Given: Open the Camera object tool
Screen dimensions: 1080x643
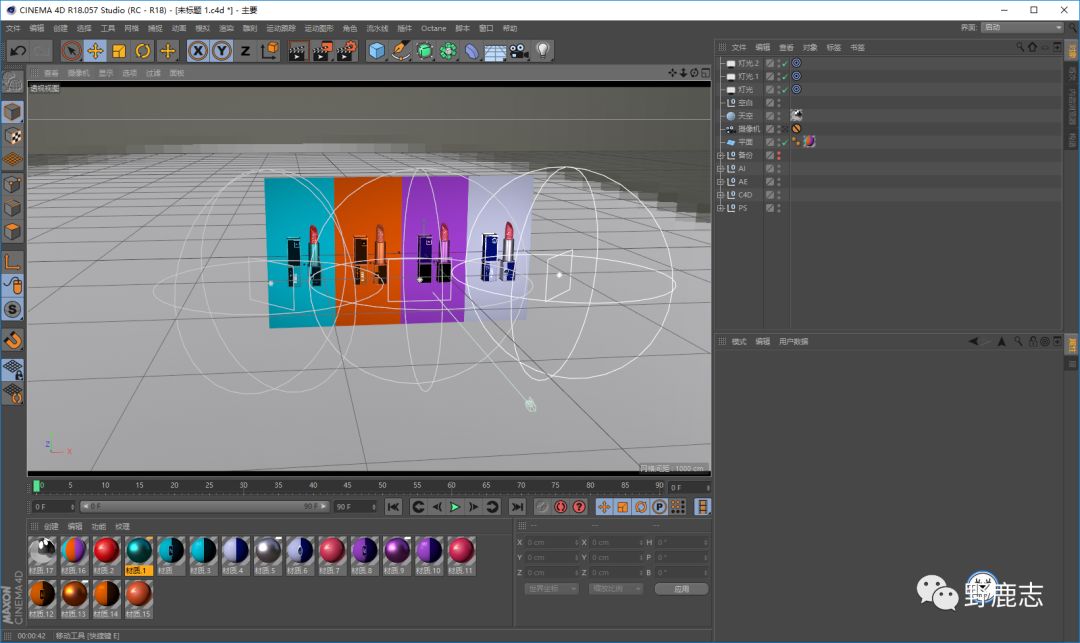Looking at the screenshot, I should click(518, 51).
